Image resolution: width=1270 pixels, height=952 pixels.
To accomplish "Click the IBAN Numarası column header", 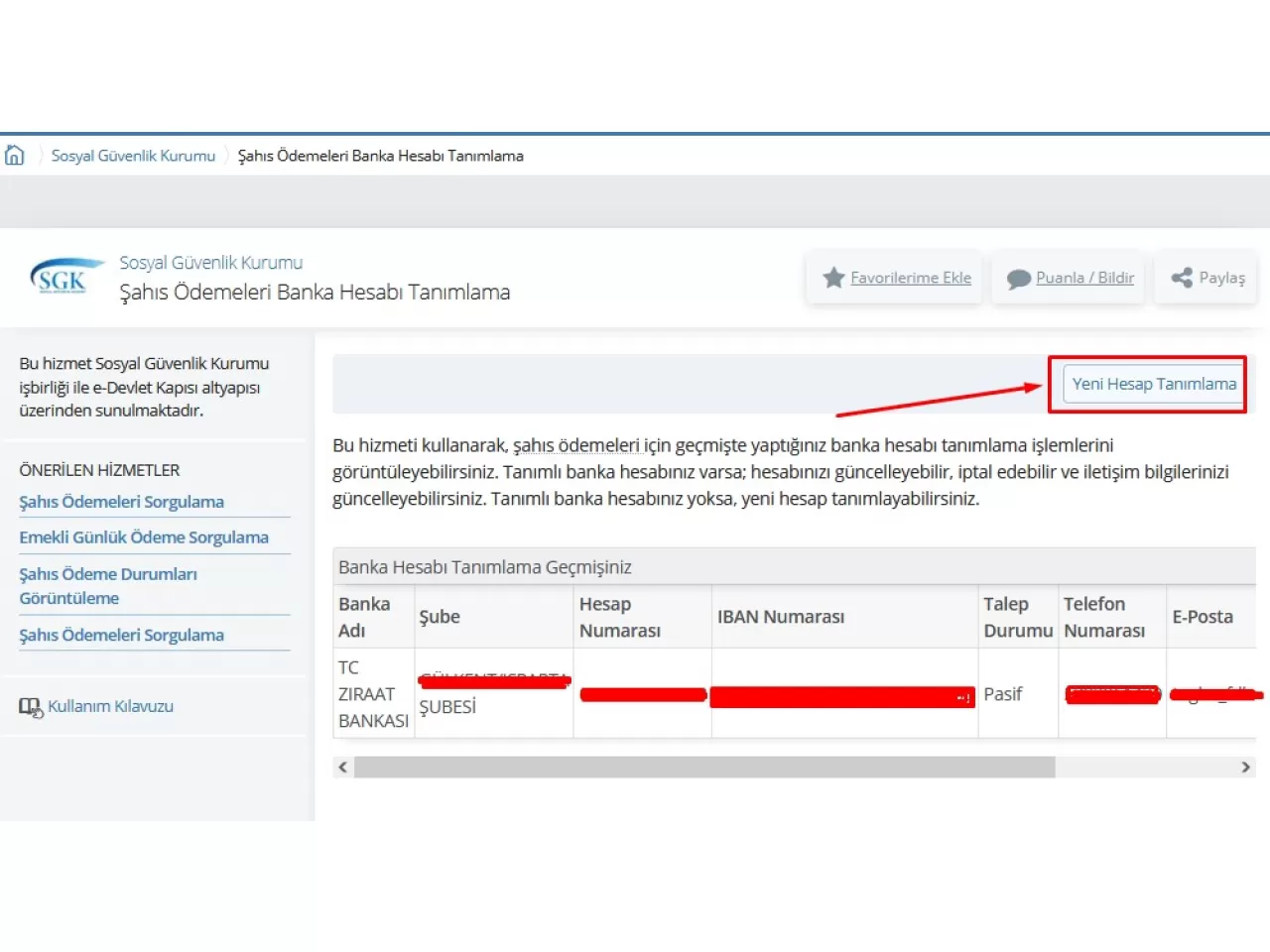I will pos(781,617).
